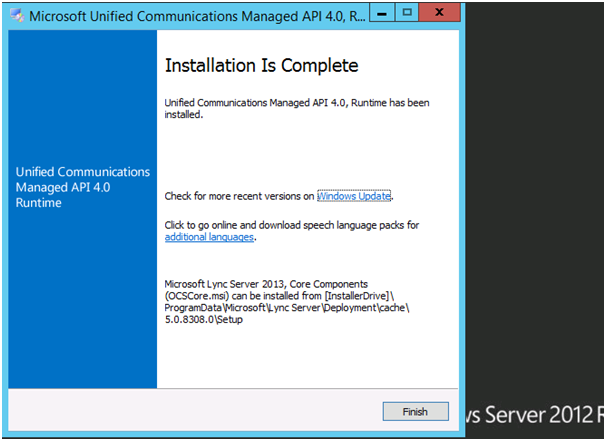
Task: Click the dark desktop background
Action: tap(535, 193)
